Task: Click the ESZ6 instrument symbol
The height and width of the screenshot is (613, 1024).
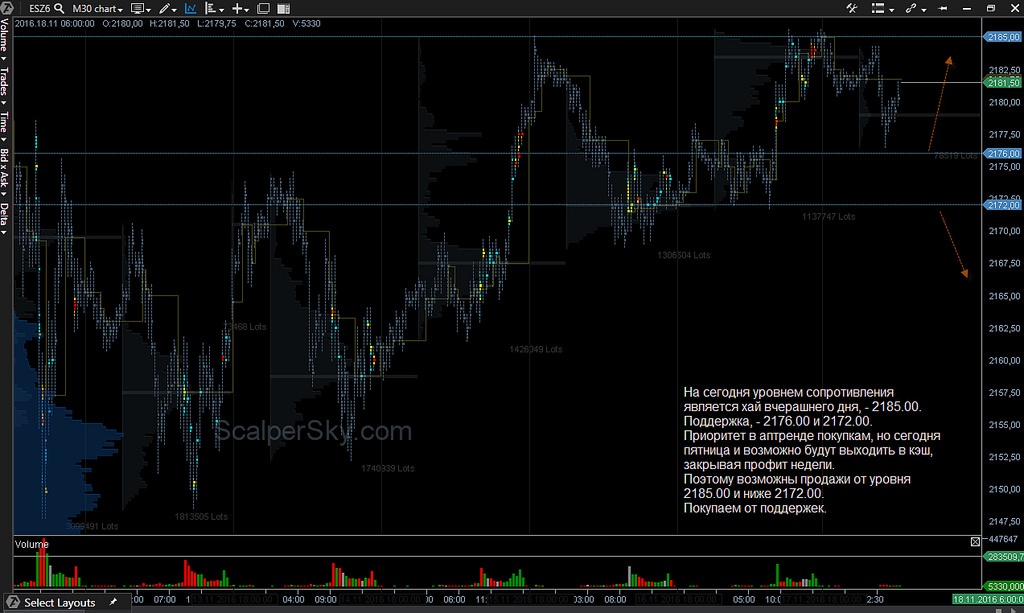Action: [x=40, y=9]
